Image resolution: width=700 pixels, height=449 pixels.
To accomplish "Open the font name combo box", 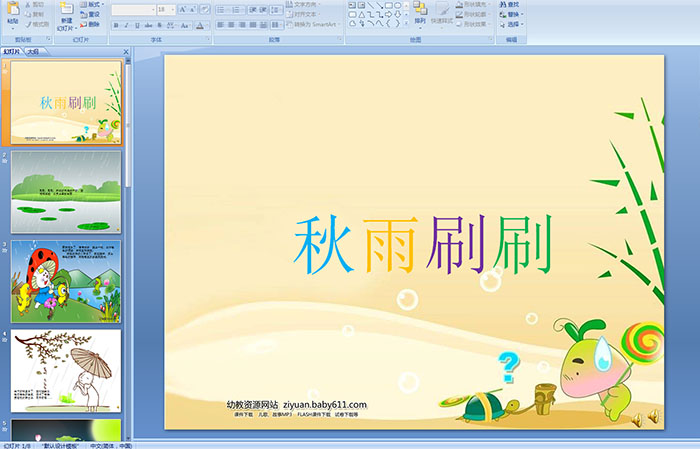I will tap(133, 10).
